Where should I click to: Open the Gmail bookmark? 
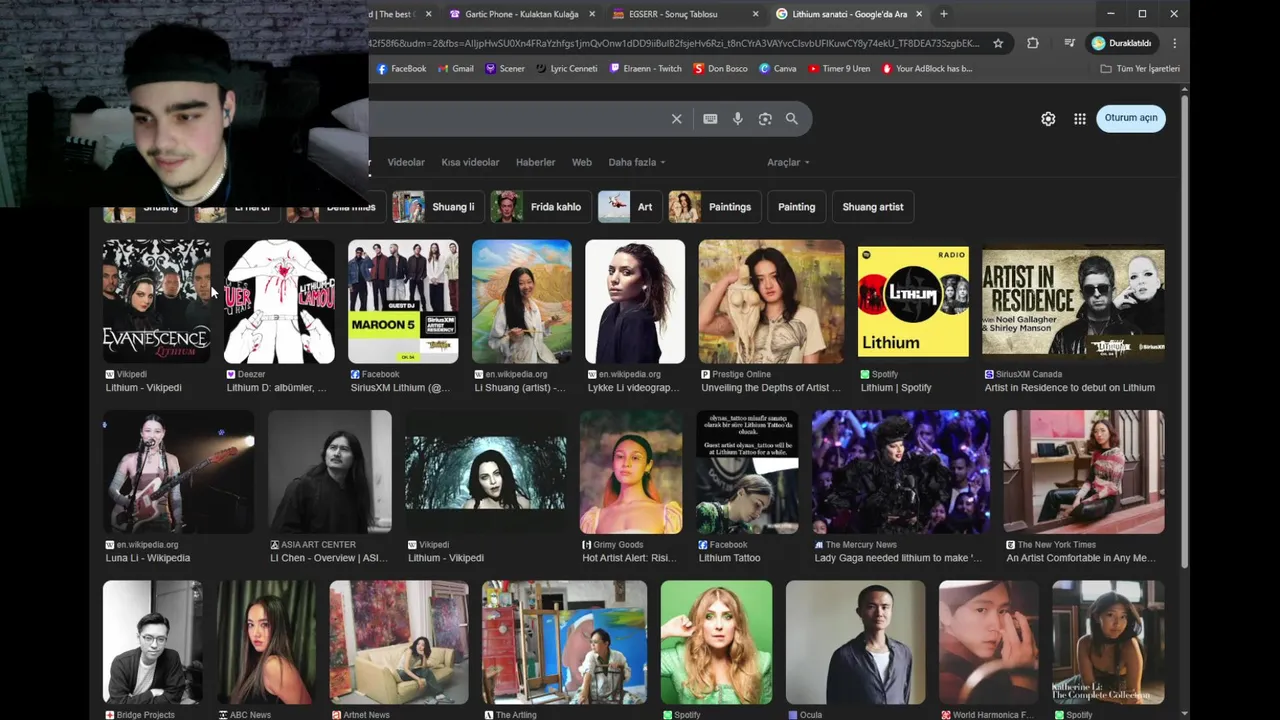click(x=455, y=69)
